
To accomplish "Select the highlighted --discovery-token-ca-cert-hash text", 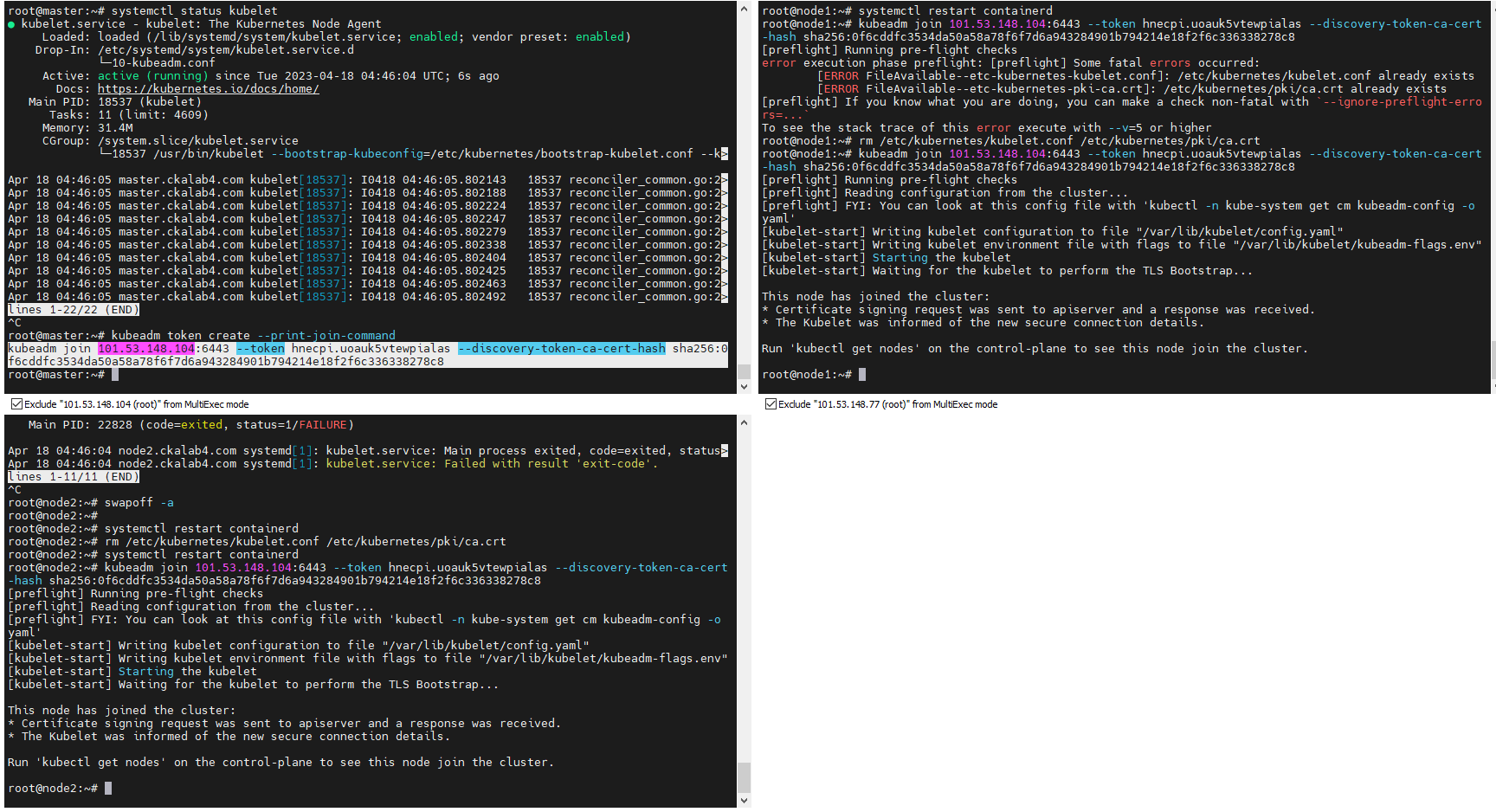I will (x=562, y=348).
